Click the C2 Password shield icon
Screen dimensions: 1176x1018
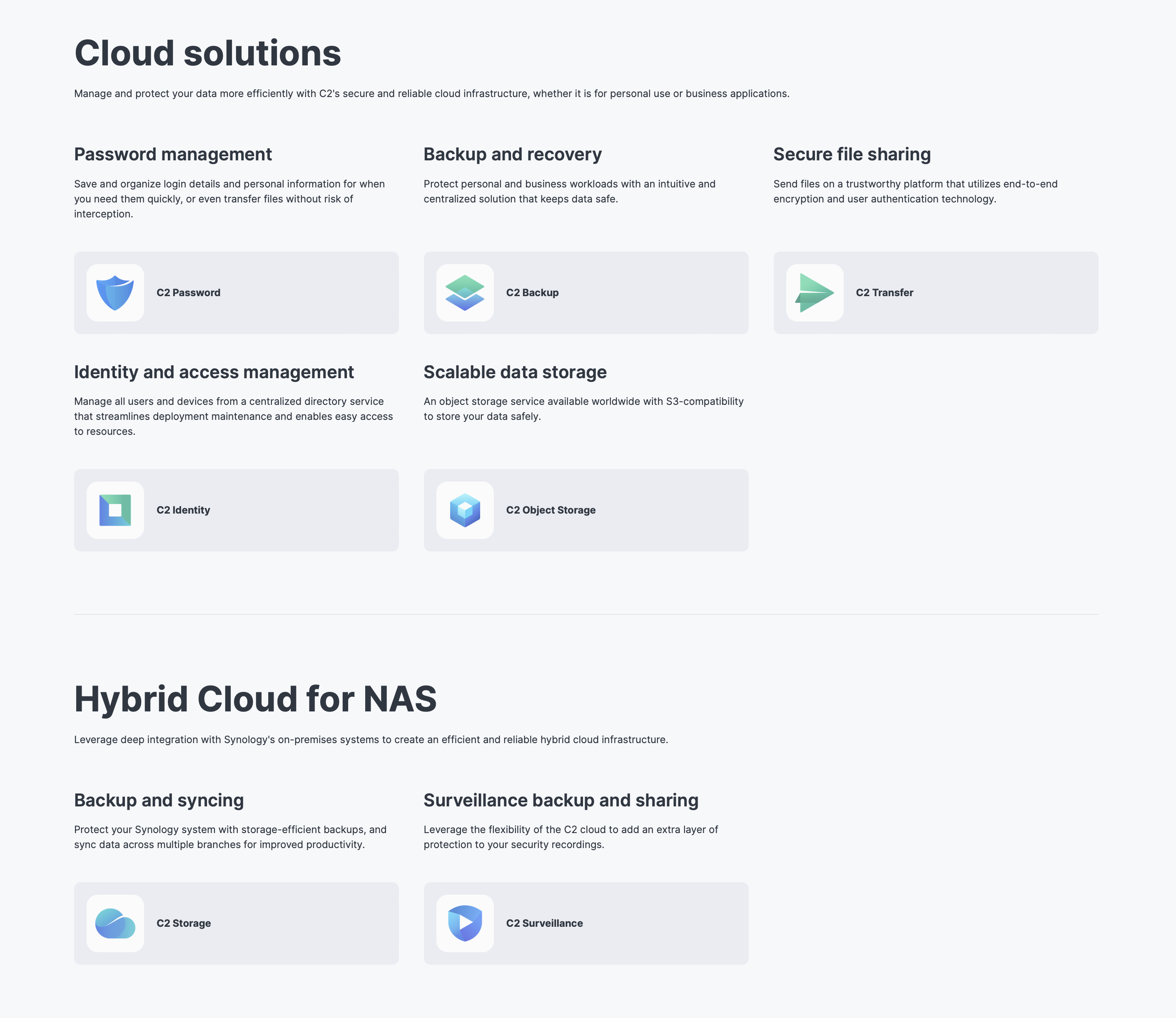pos(115,292)
